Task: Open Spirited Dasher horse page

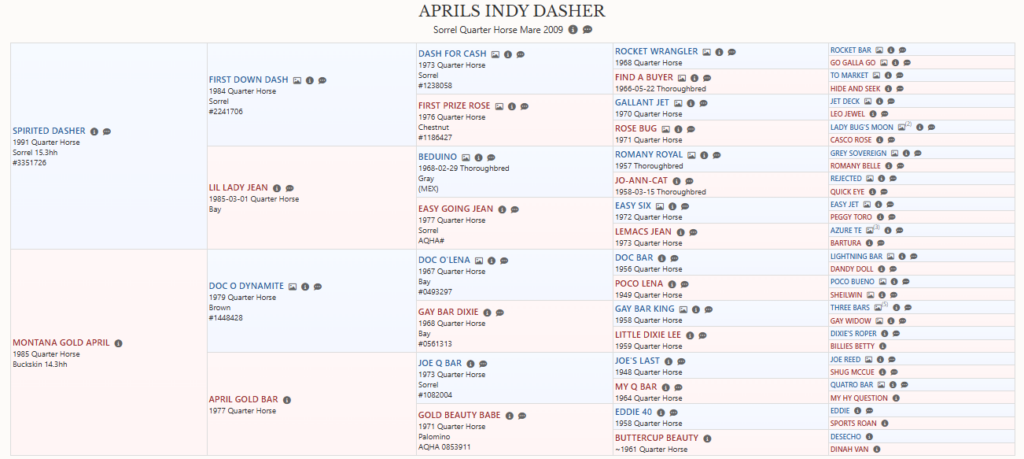Action: 49,131
